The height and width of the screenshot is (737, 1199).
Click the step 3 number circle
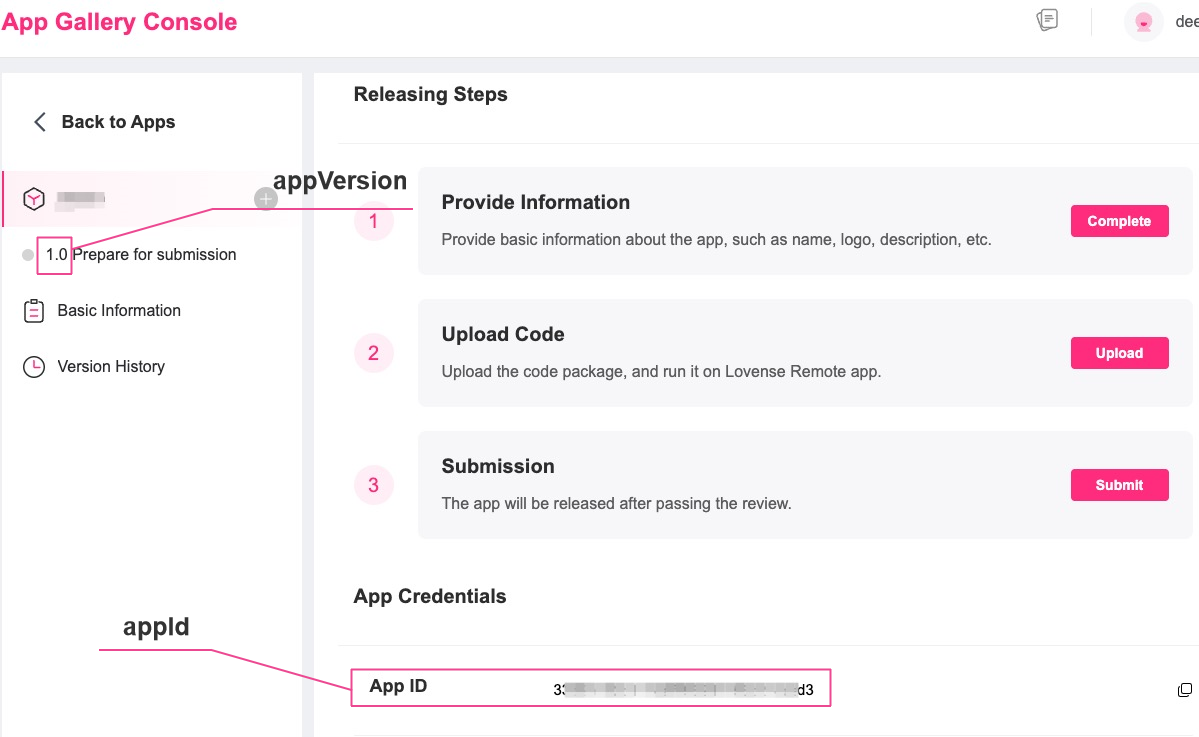374,485
